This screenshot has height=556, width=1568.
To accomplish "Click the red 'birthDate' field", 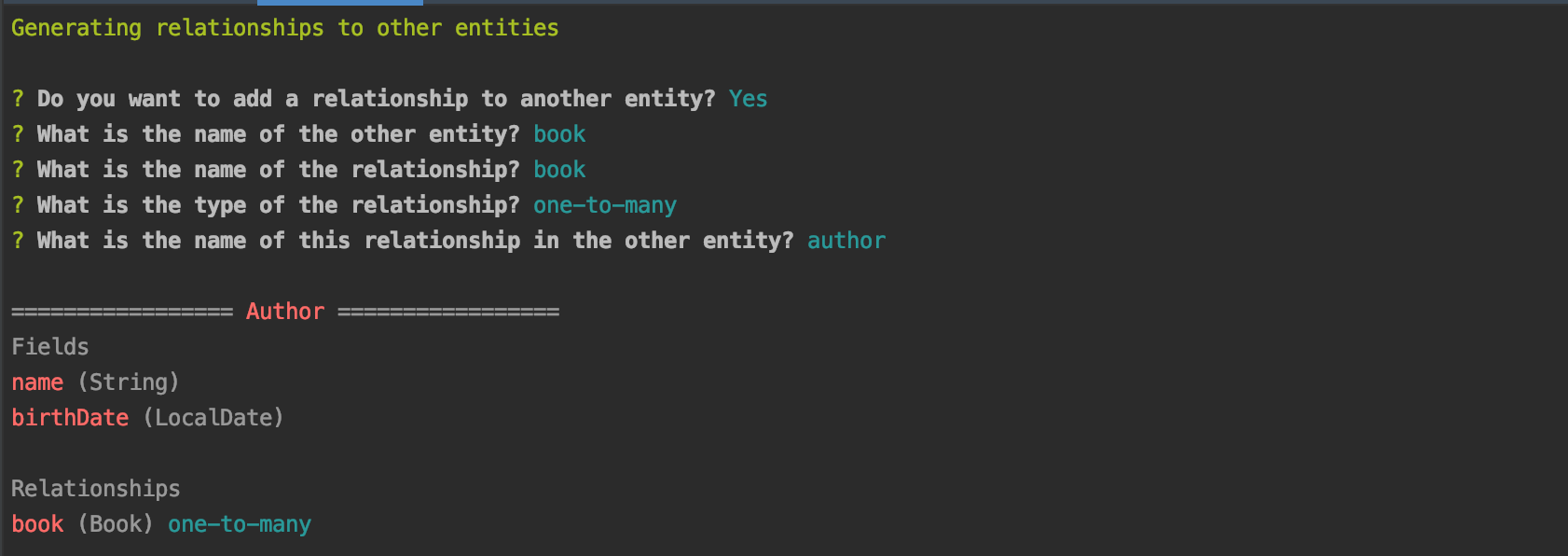I will (70, 418).
